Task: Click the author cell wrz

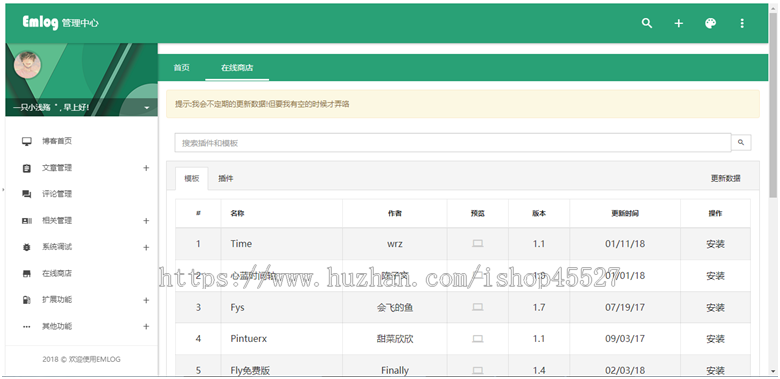Action: click(394, 244)
